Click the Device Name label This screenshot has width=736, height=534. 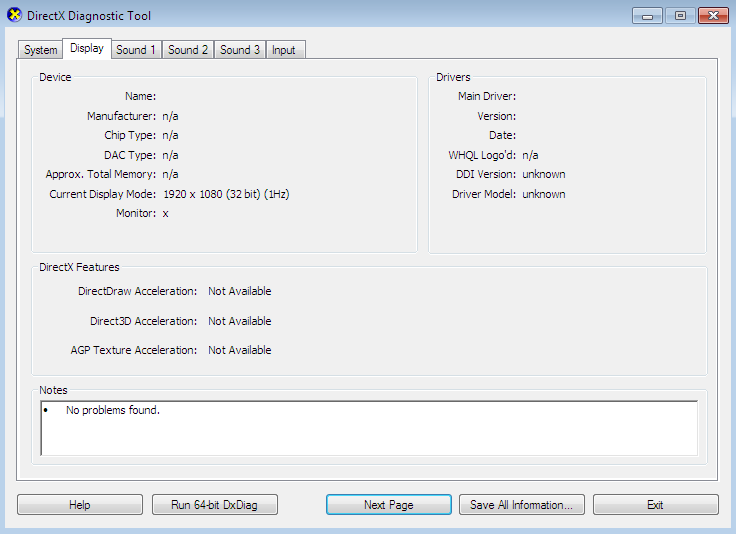[x=140, y=97]
